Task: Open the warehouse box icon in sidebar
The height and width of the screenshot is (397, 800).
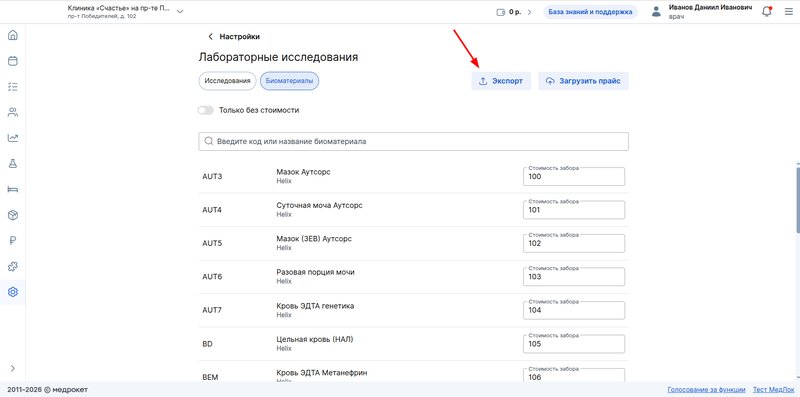Action: pyautogui.click(x=13, y=215)
